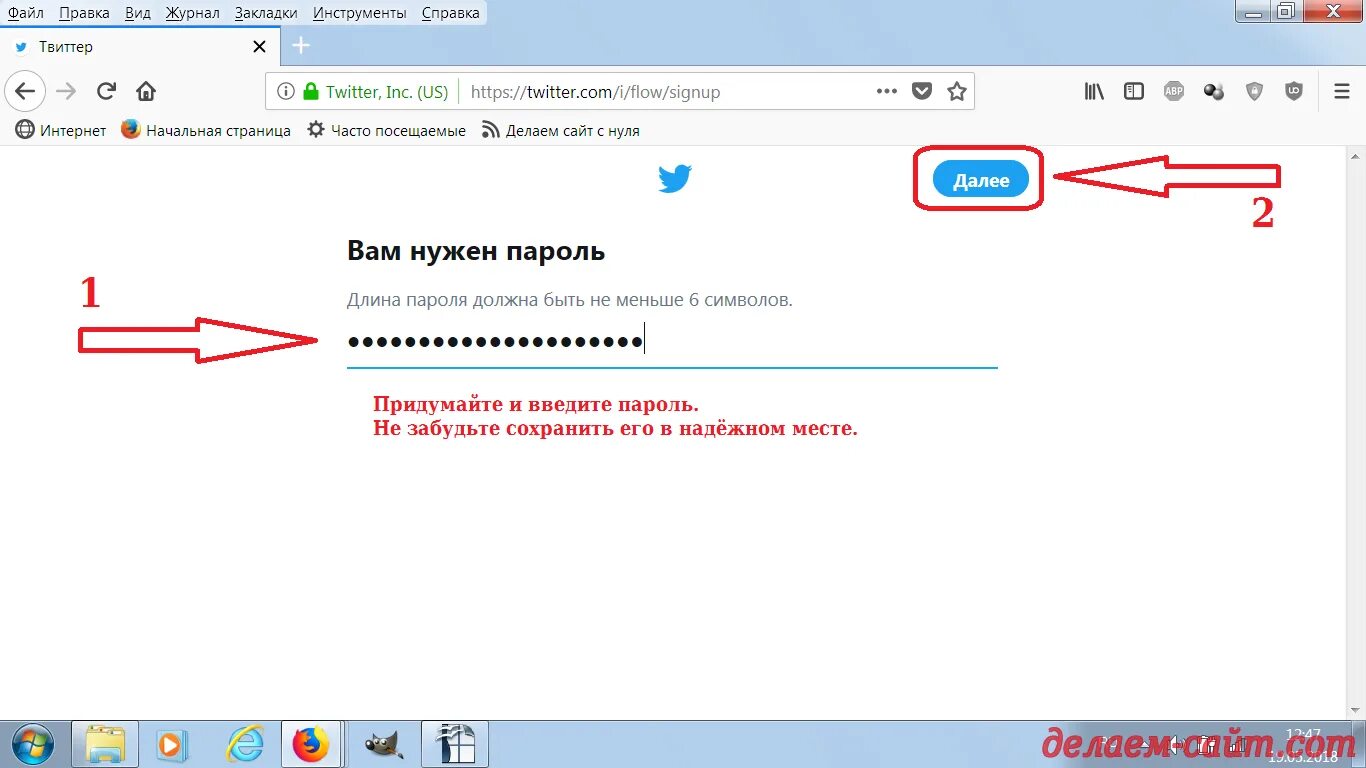
Task: Click inside the password input field
Action: (672, 342)
